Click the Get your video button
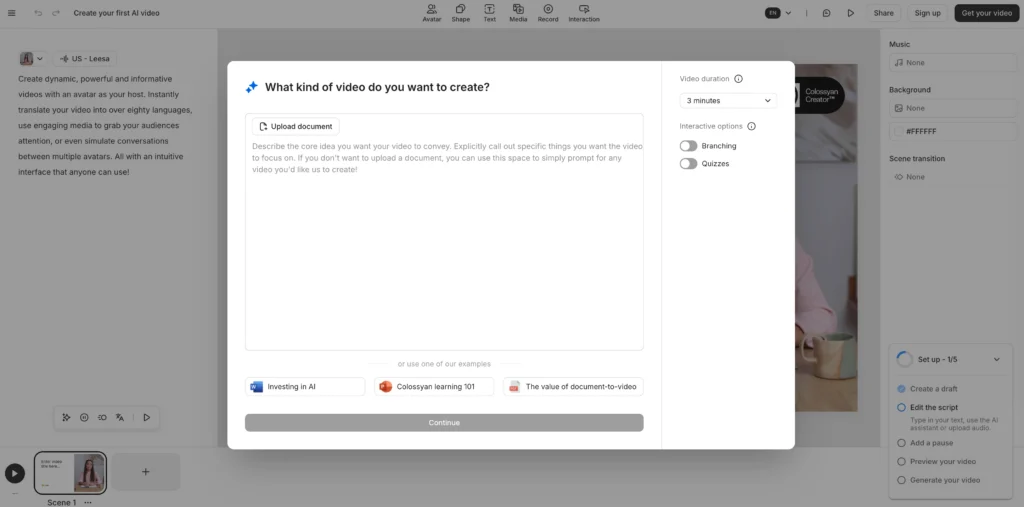This screenshot has width=1024, height=507. [x=987, y=13]
